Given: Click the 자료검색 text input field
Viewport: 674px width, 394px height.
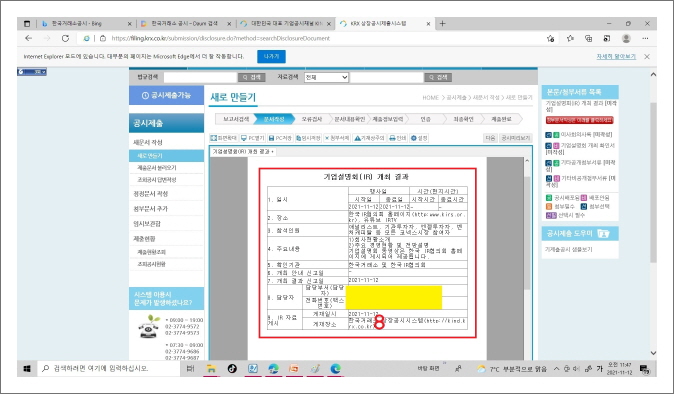Looking at the screenshot, I should 387,77.
